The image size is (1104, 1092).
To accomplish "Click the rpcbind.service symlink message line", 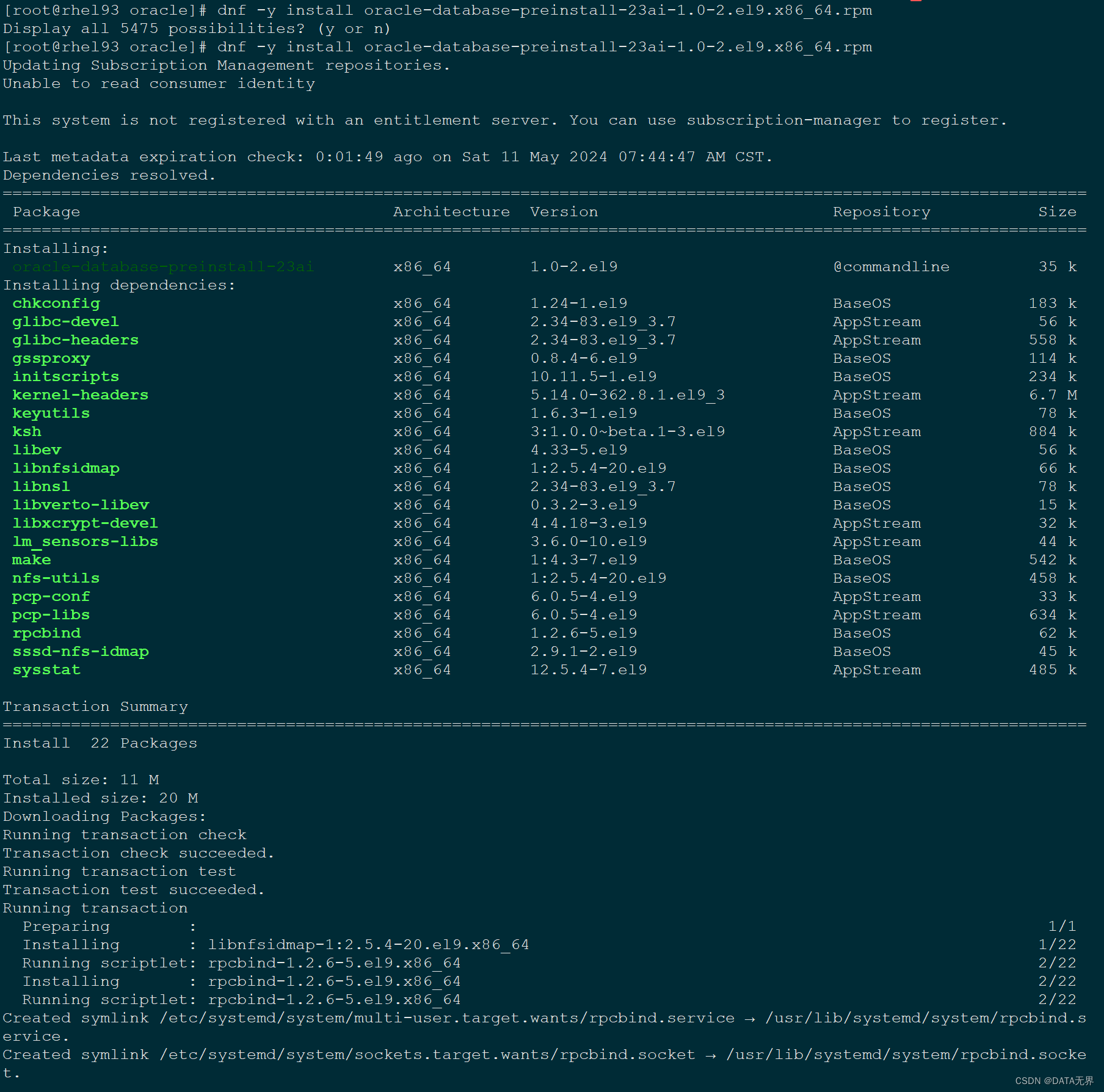I will [x=545, y=1027].
